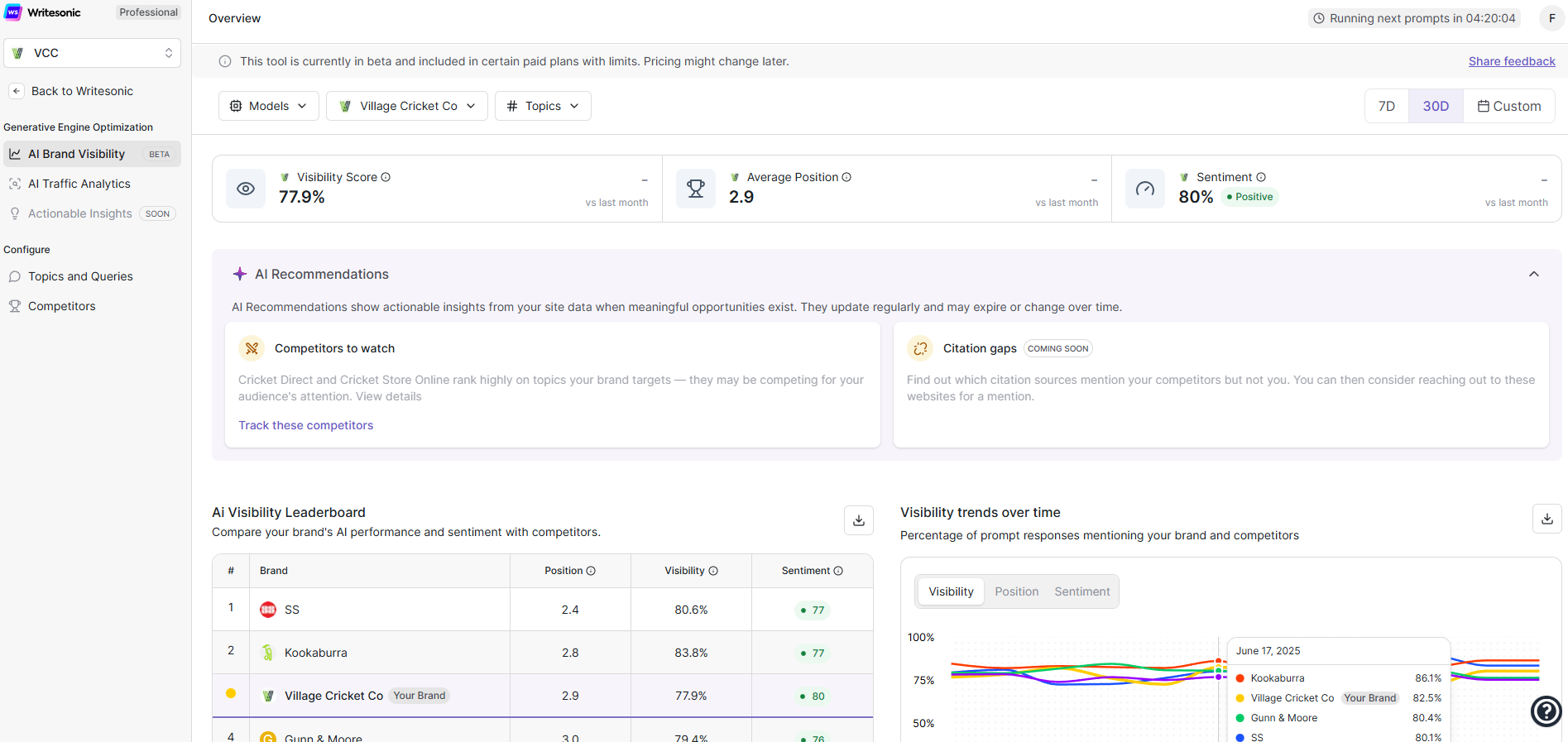Screen dimensions: 1568x742
Task: Switch chart to Sentiment tab
Action: 1082,591
